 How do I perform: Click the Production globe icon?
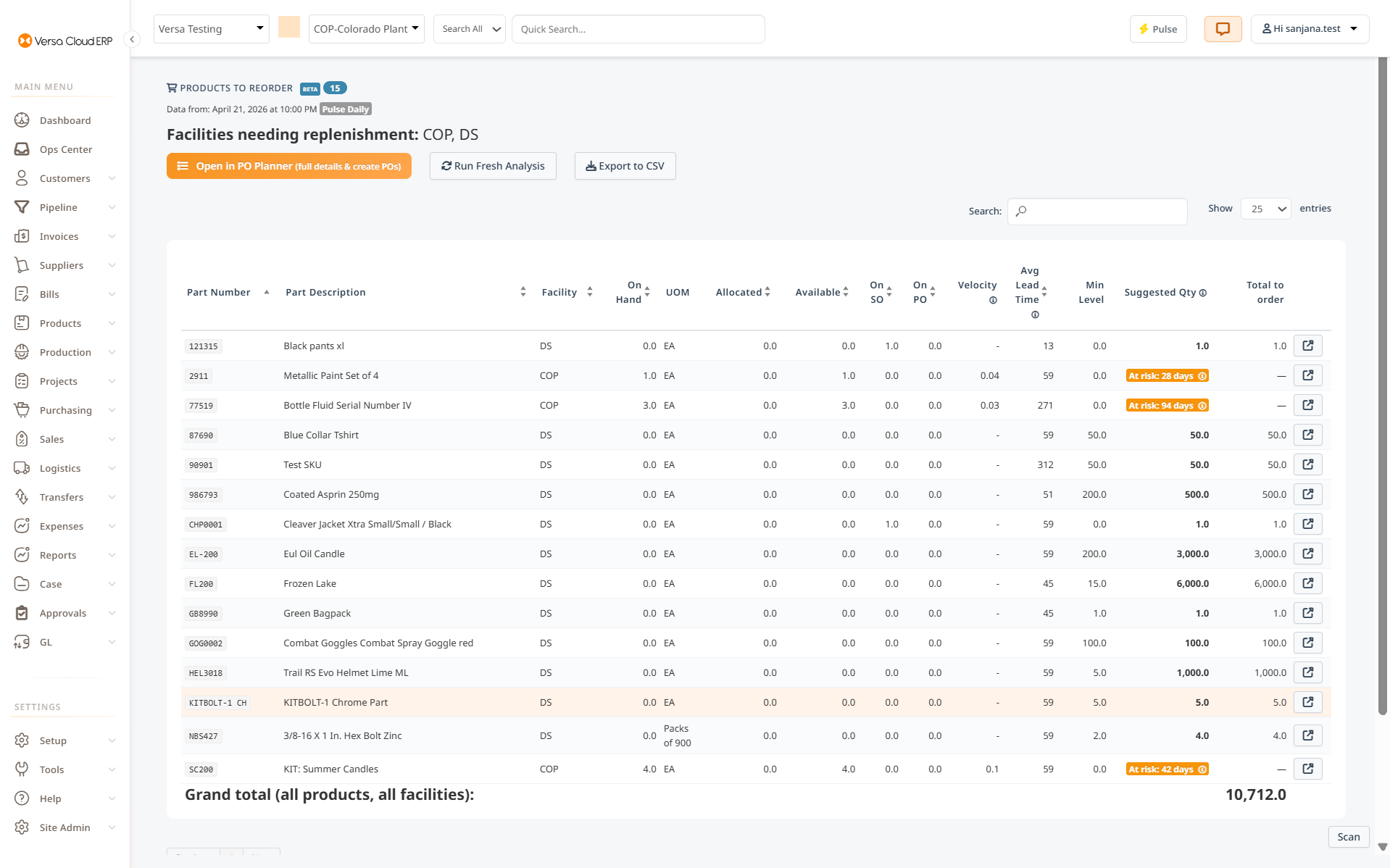pyautogui.click(x=22, y=352)
